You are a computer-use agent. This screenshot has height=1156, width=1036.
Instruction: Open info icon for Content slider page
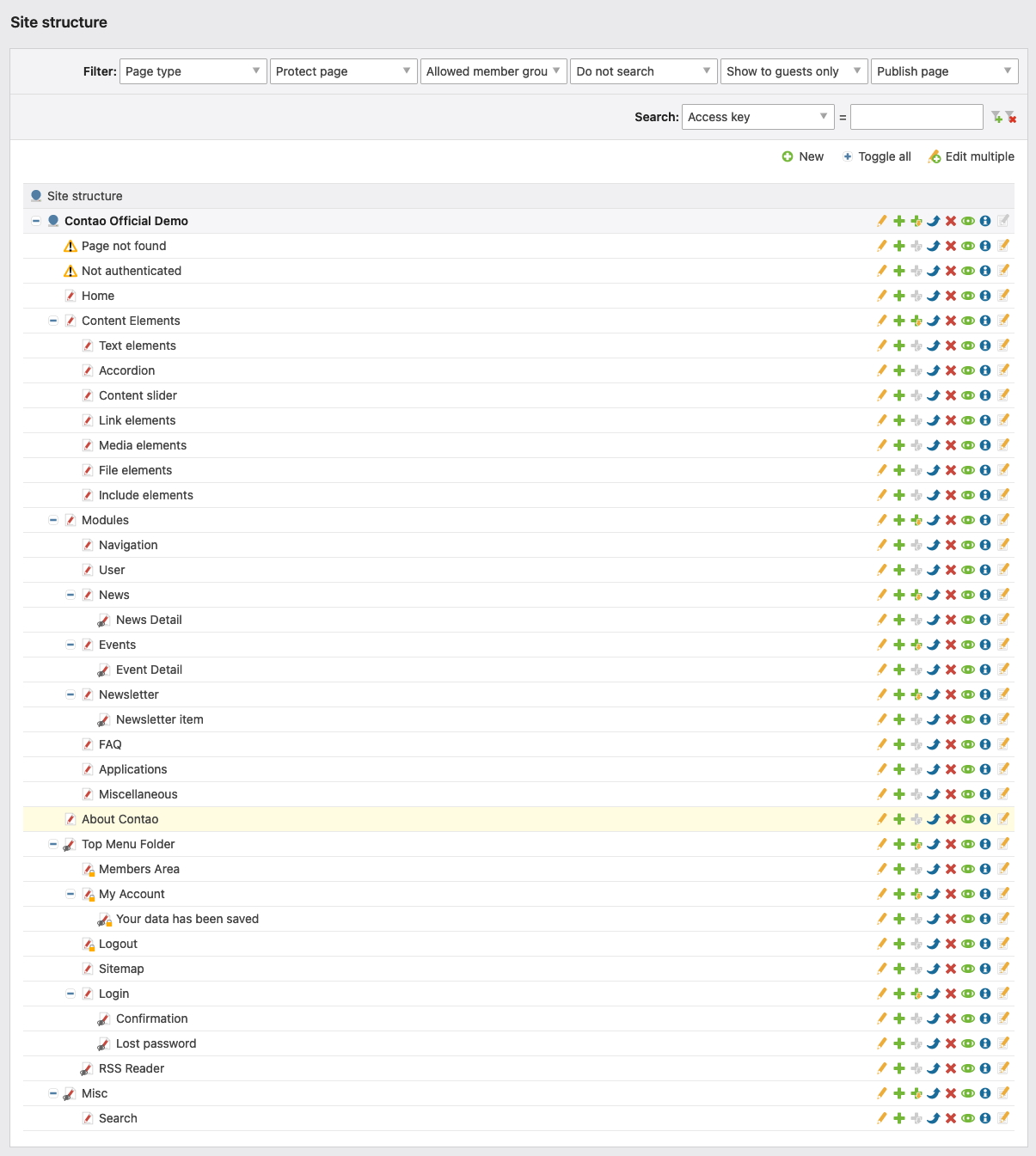point(985,395)
